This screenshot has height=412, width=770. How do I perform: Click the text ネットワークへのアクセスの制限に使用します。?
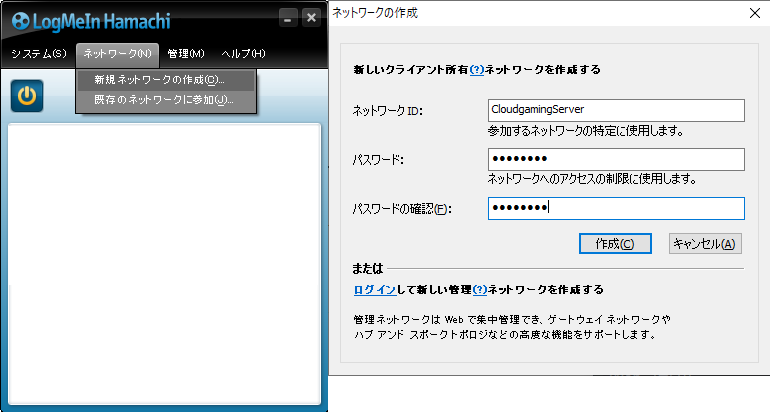pos(592,179)
